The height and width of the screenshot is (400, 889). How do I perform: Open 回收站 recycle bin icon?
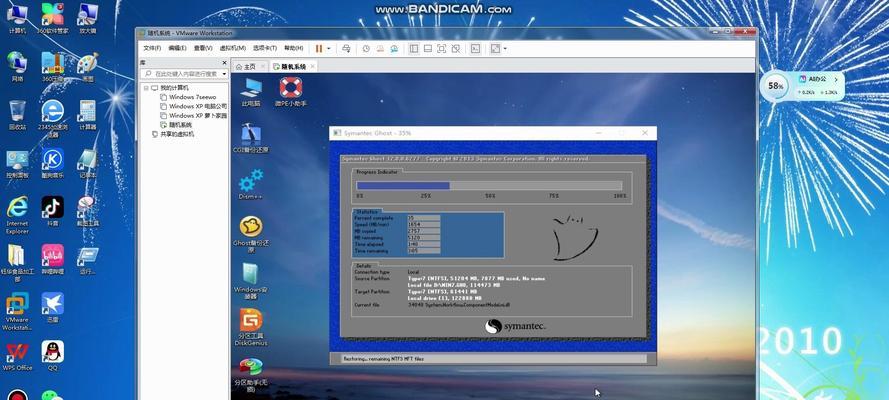coord(18,115)
